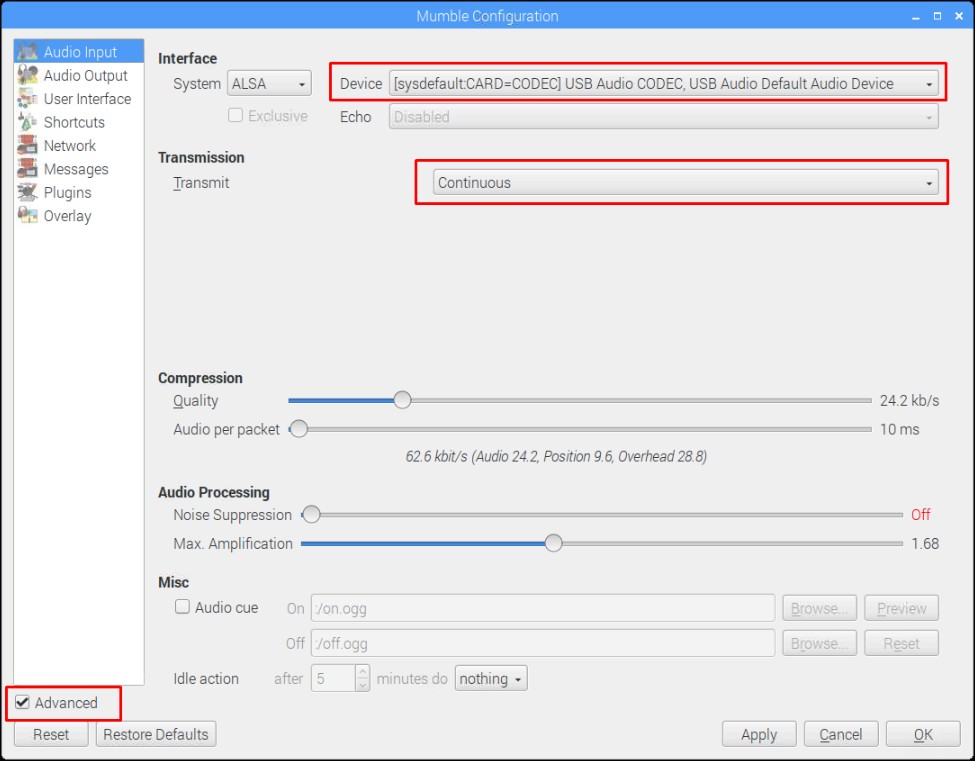Screen dimensions: 975x761
Task: Click the 24.2 kb/s quality value
Action: (909, 400)
